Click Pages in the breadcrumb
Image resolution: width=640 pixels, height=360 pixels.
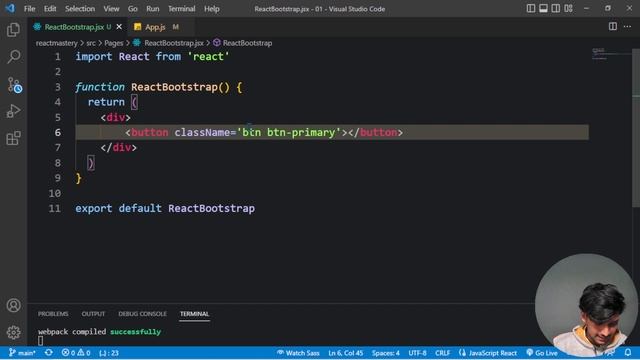coord(113,43)
